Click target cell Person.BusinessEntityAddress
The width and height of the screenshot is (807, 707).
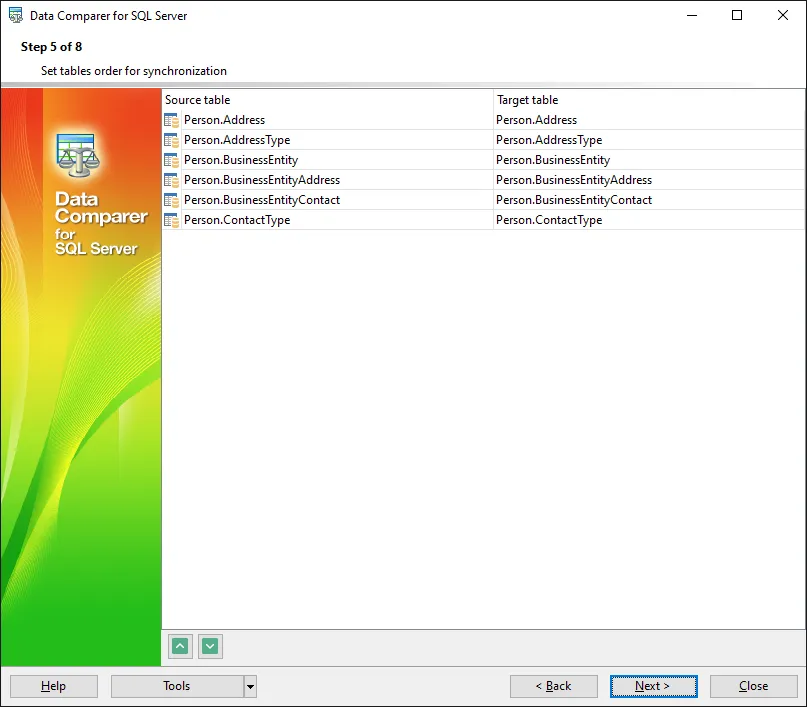coord(648,180)
